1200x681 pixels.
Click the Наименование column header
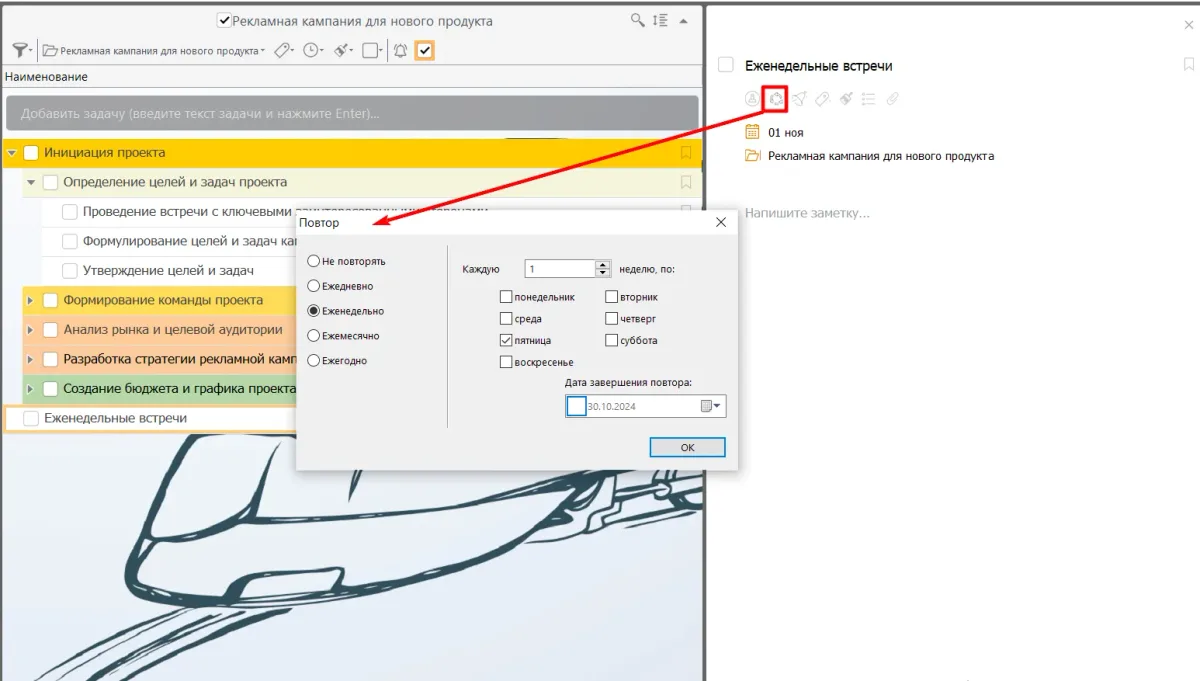tap(46, 76)
